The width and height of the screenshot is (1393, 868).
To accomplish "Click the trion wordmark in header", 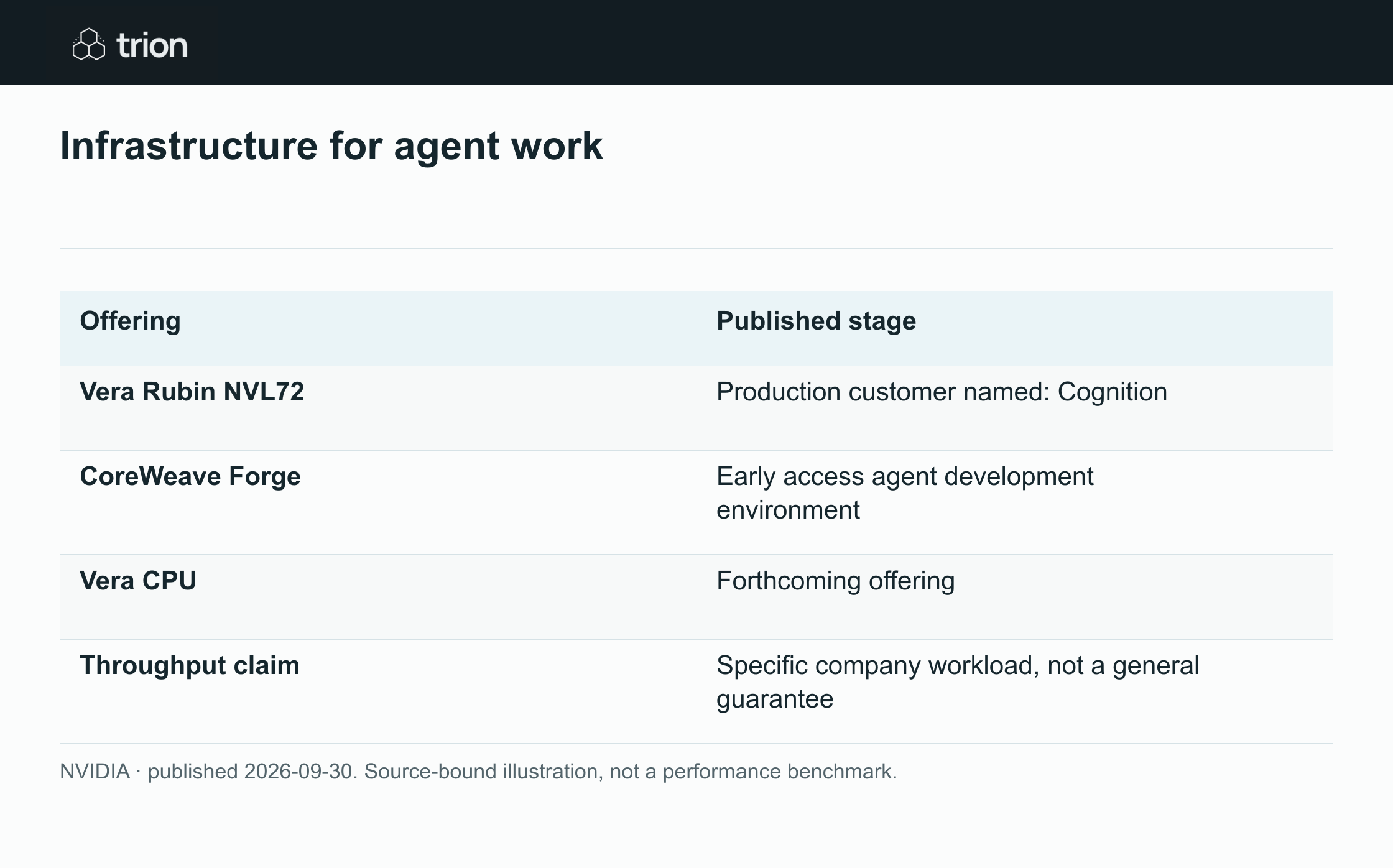I will pyautogui.click(x=152, y=46).
